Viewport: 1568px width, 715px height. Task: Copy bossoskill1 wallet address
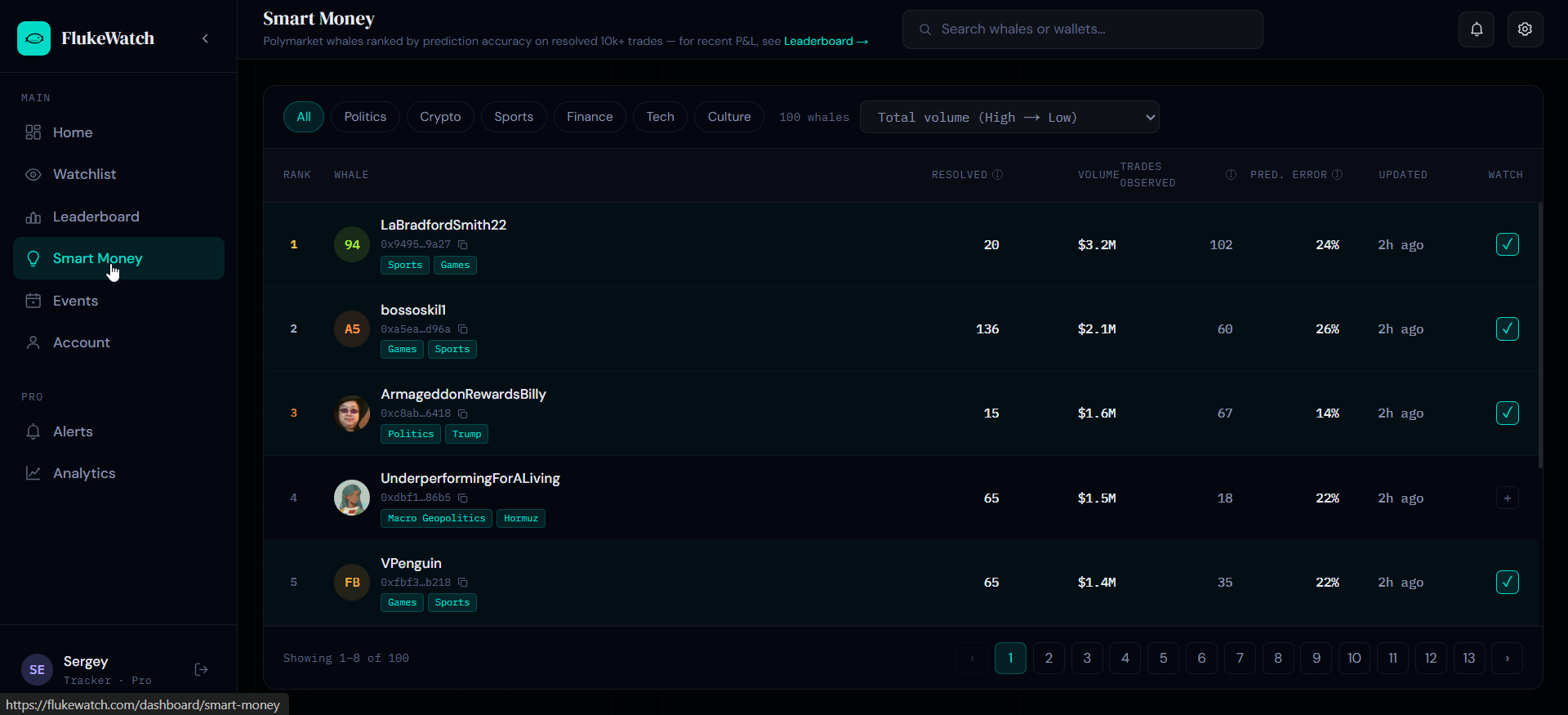(463, 329)
